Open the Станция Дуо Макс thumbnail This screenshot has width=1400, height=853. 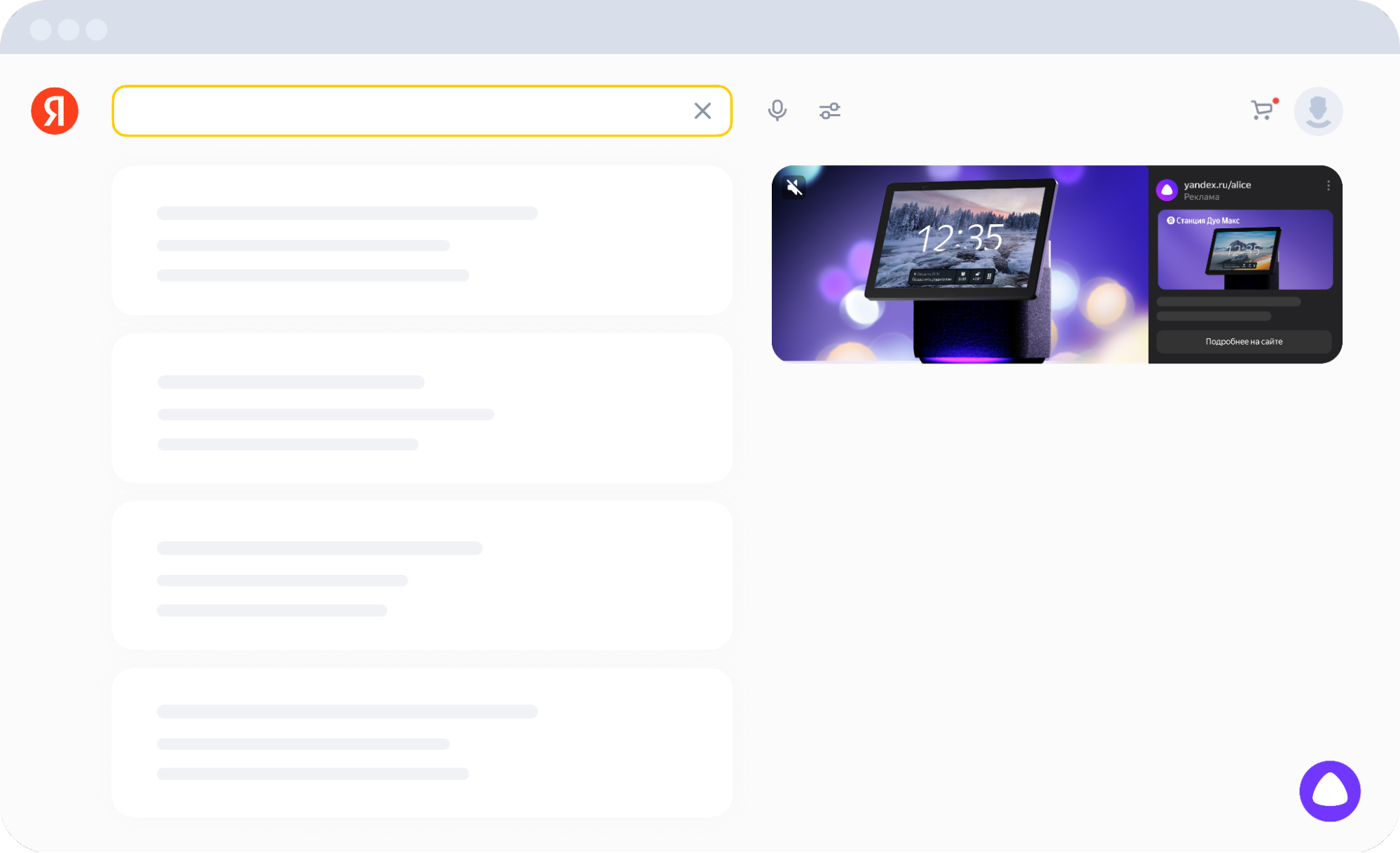click(x=1245, y=250)
